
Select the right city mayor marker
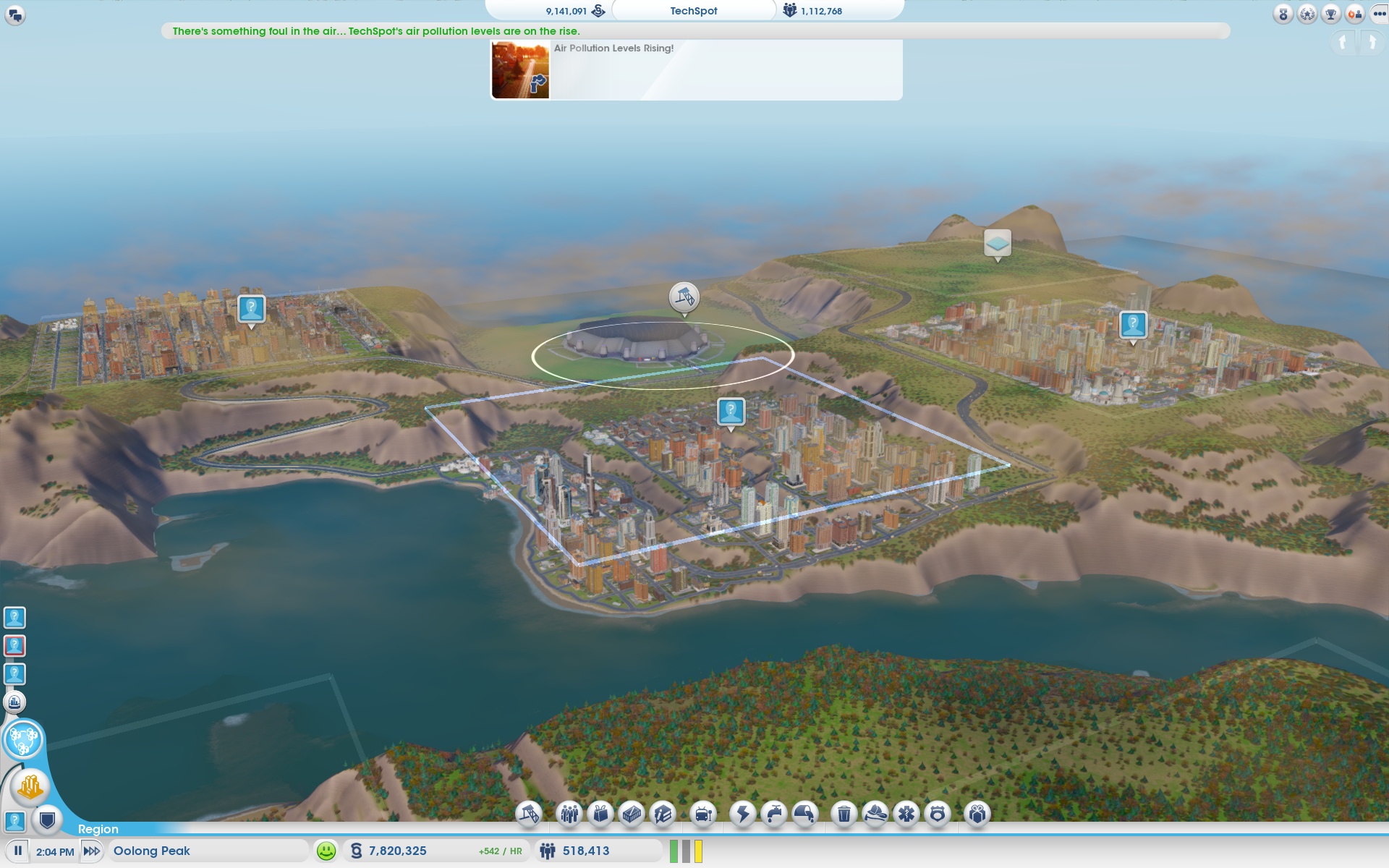(x=1133, y=327)
